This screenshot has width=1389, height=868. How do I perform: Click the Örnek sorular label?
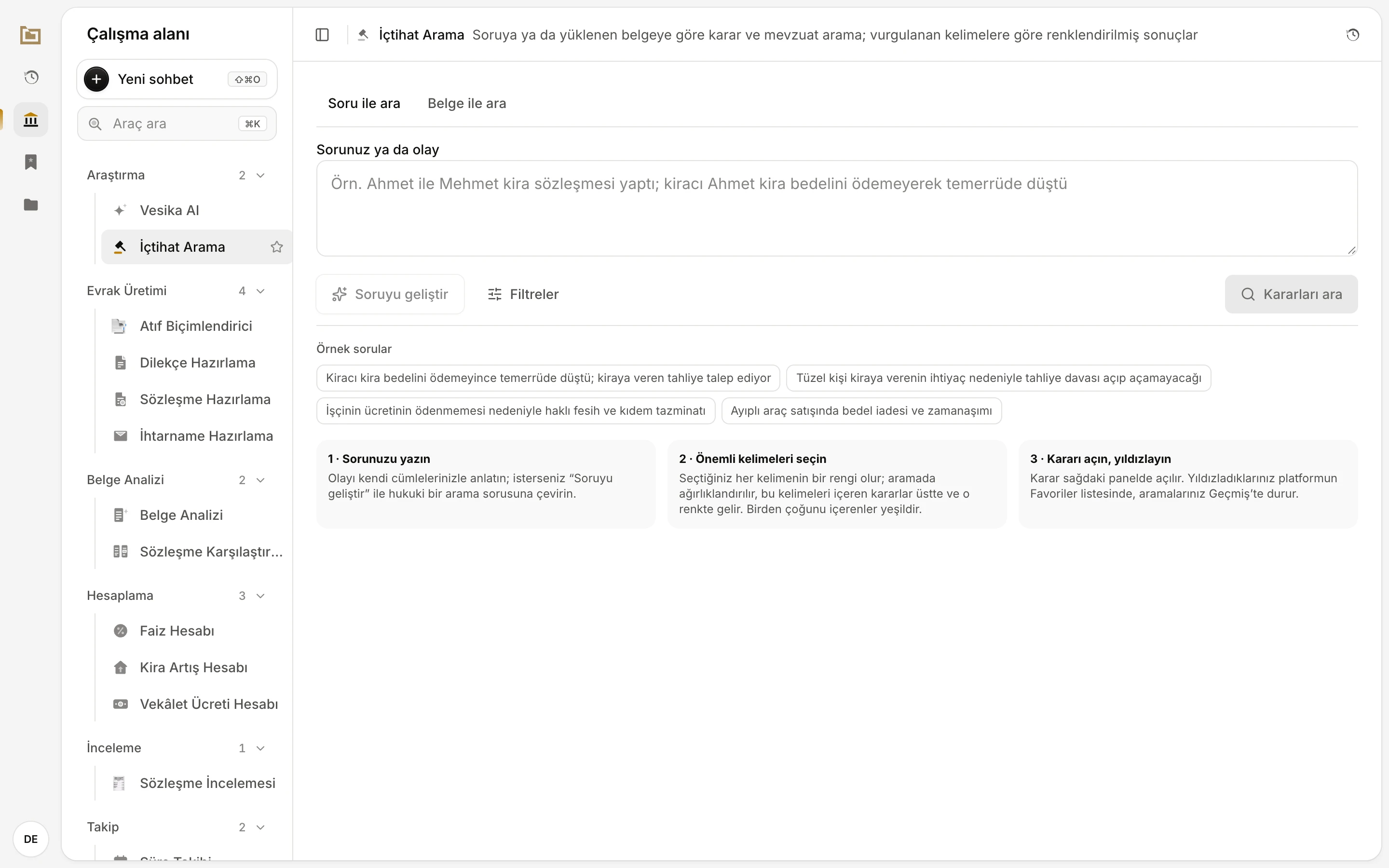(354, 349)
